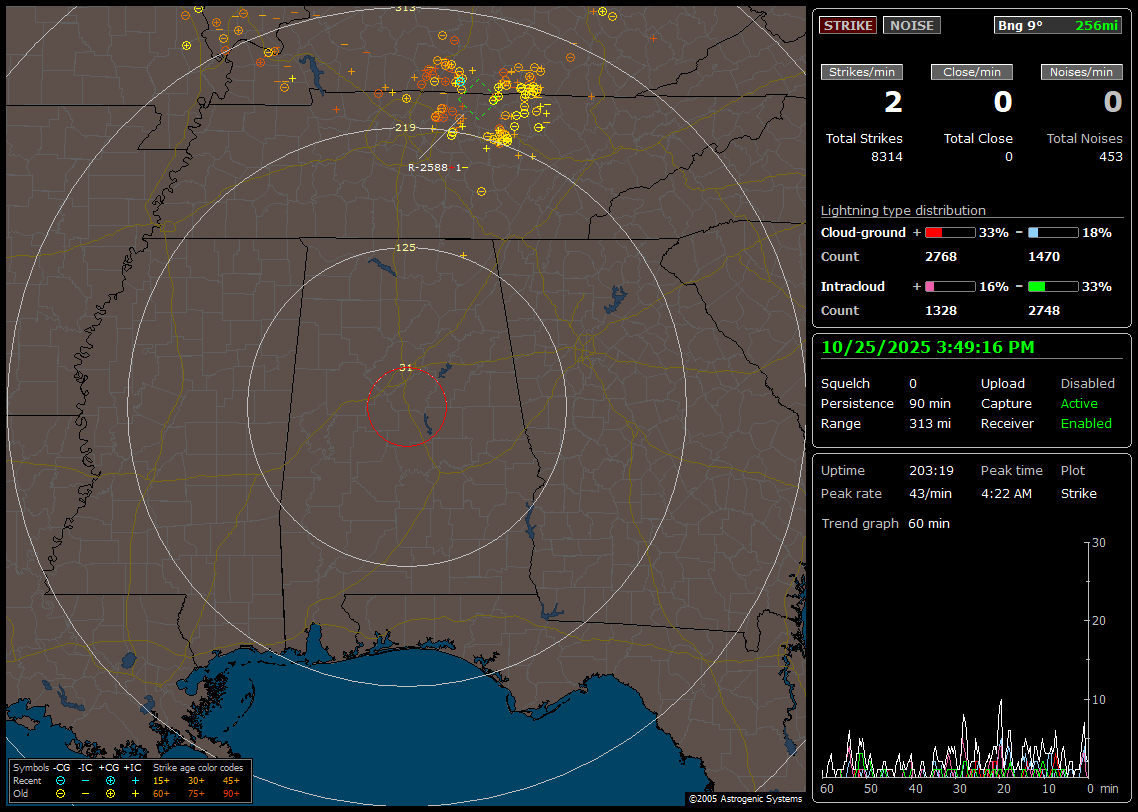1138x812 pixels.
Task: Click the 90+ strike age color code
Action: pos(231,793)
